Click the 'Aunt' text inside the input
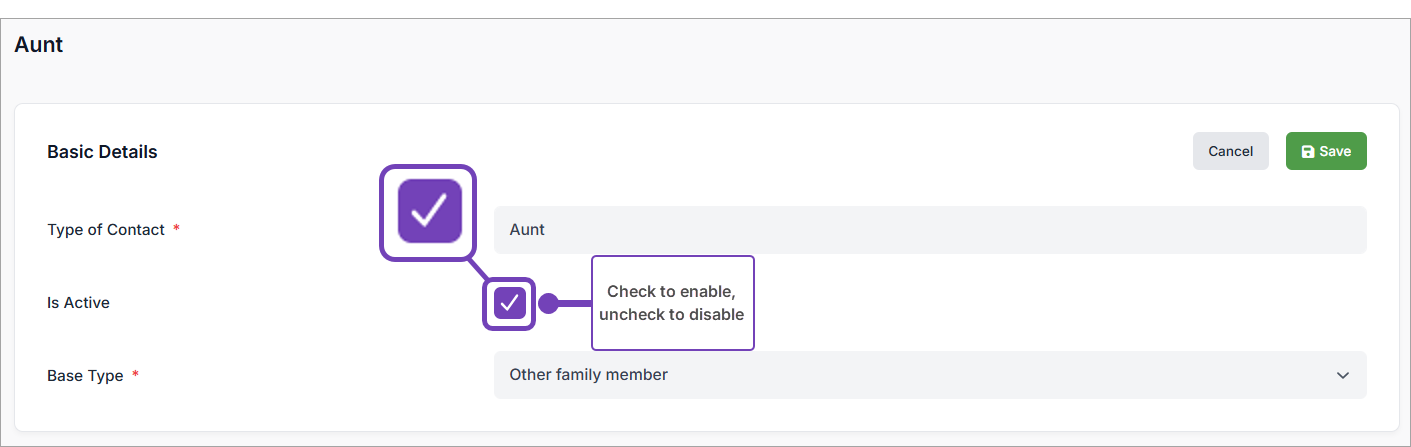1411x447 pixels. tap(527, 230)
